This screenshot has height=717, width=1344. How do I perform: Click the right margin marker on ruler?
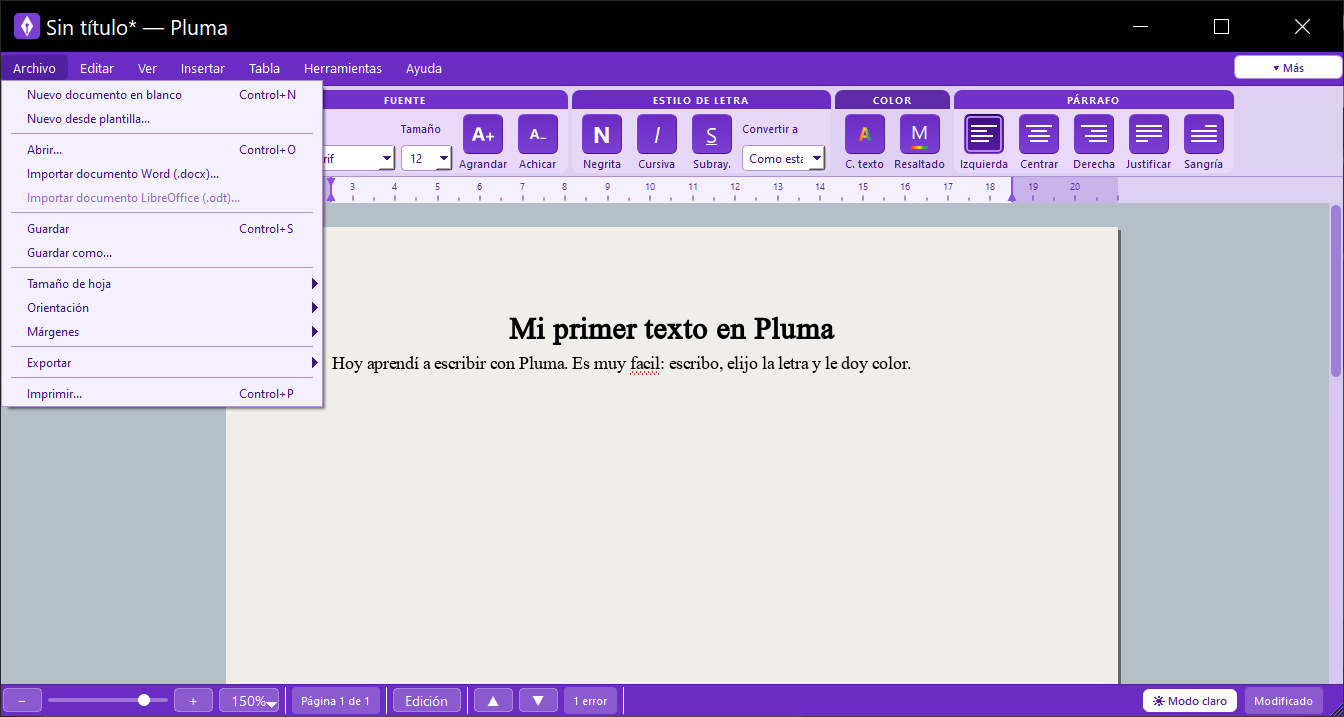[x=1011, y=197]
